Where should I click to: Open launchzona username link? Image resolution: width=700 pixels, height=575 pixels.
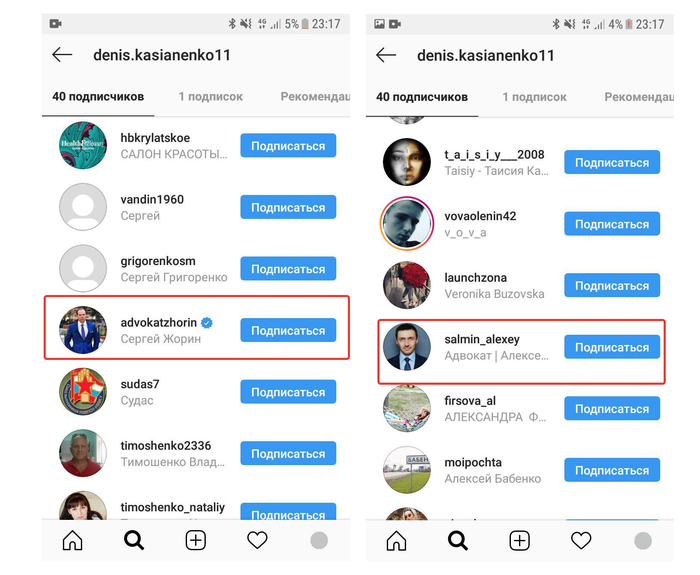tap(475, 278)
